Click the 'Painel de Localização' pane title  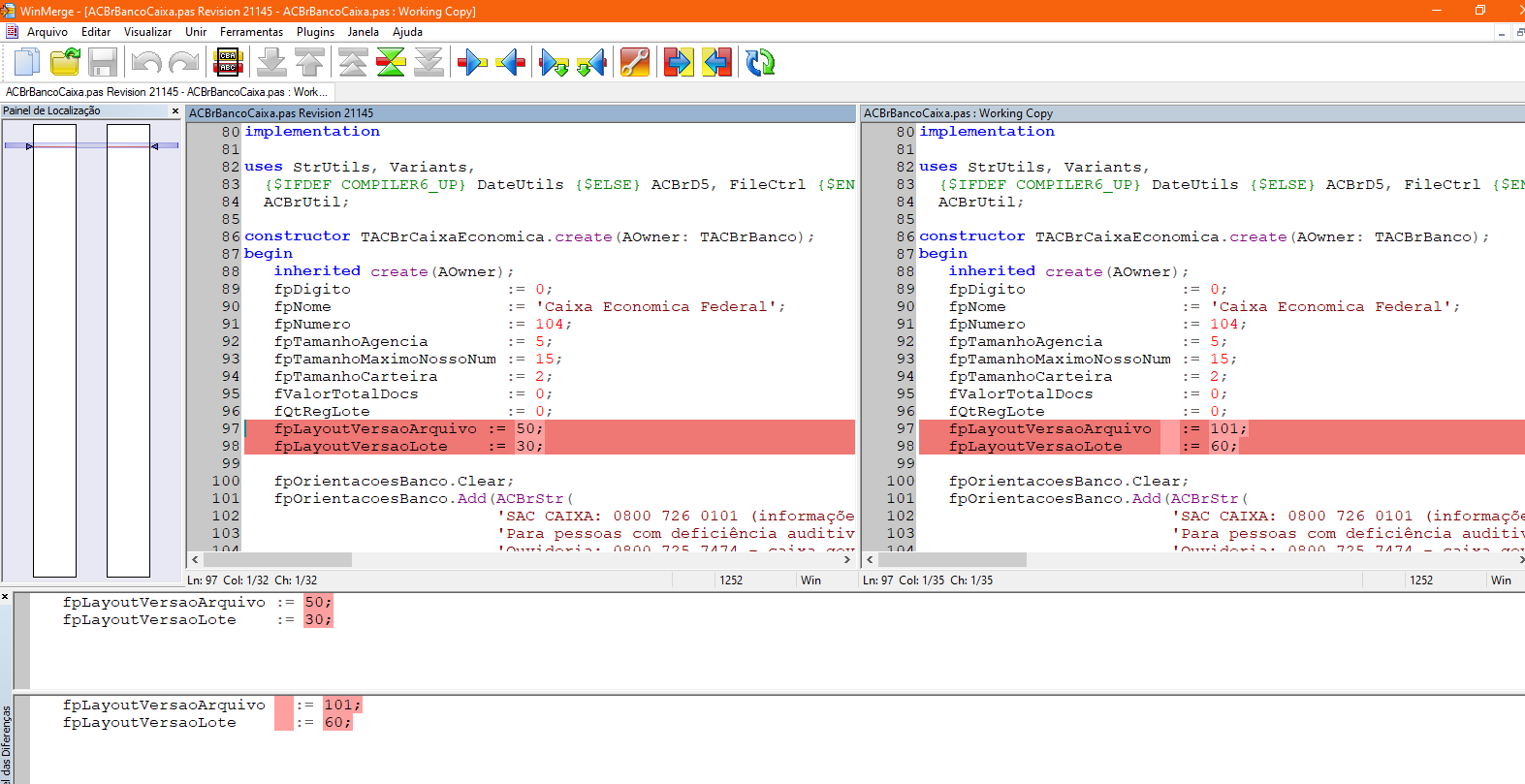coord(51,111)
